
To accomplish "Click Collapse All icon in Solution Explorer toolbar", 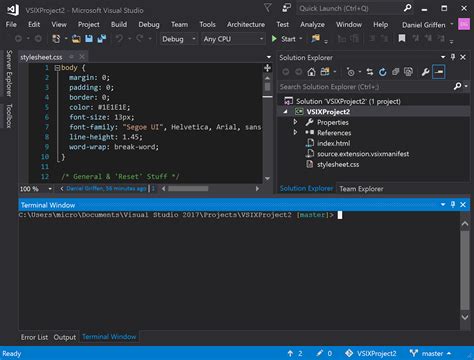I will [x=396, y=72].
